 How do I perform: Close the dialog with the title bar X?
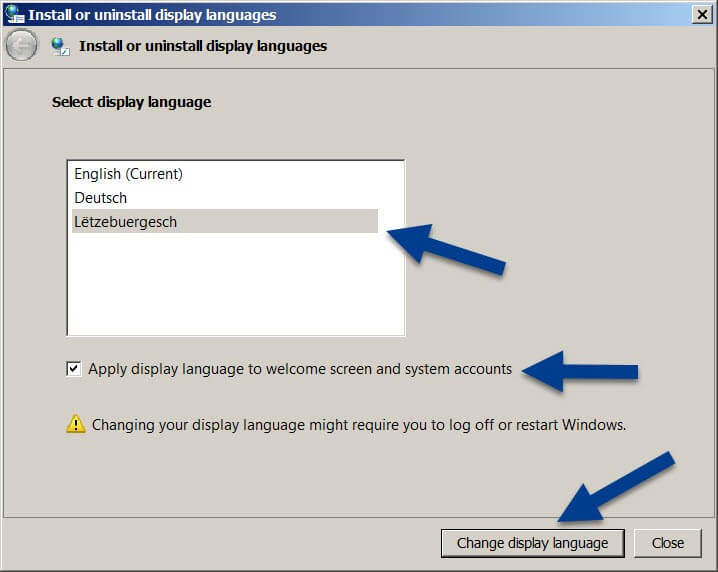702,15
